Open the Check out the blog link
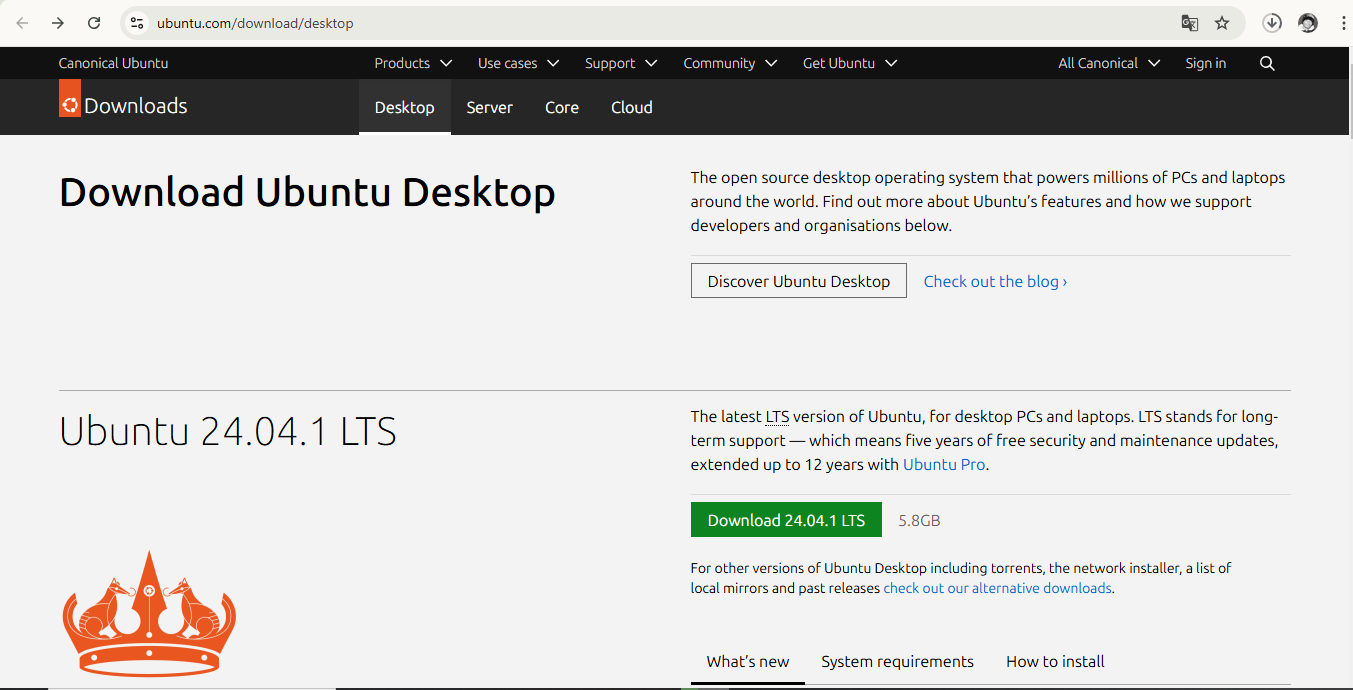Image resolution: width=1353 pixels, height=690 pixels. (994, 281)
